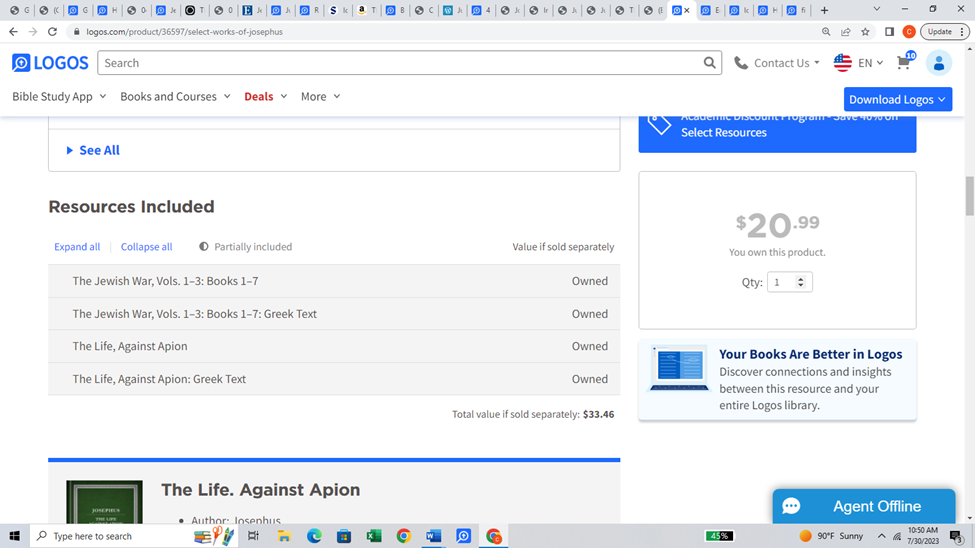Viewport: 975px width, 548px height.
Task: Click Collapse all link
Action: [x=146, y=247]
